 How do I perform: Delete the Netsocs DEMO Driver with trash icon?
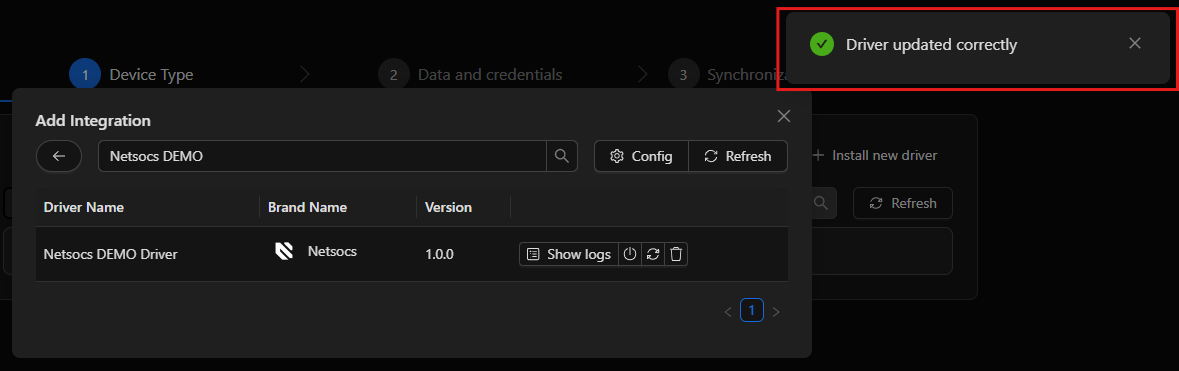676,254
